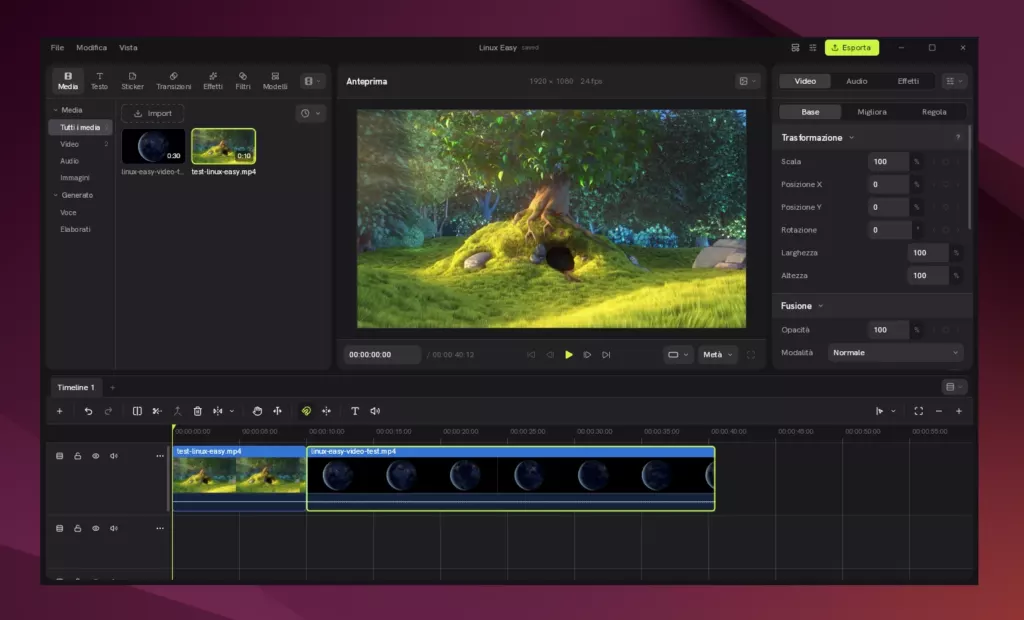Play the preview video

pyautogui.click(x=569, y=355)
